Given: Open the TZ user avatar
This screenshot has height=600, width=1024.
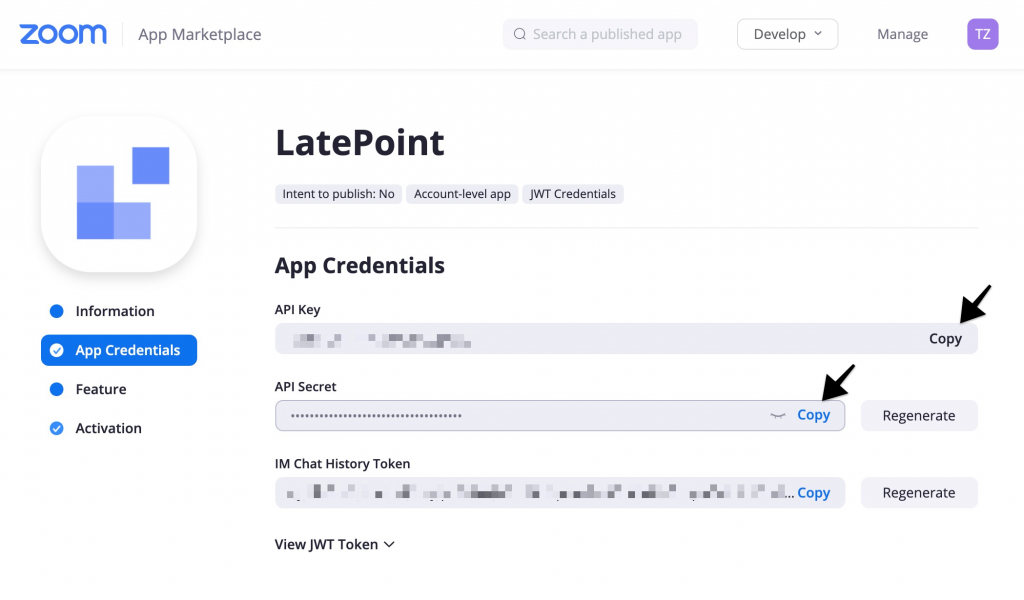Looking at the screenshot, I should [982, 34].
